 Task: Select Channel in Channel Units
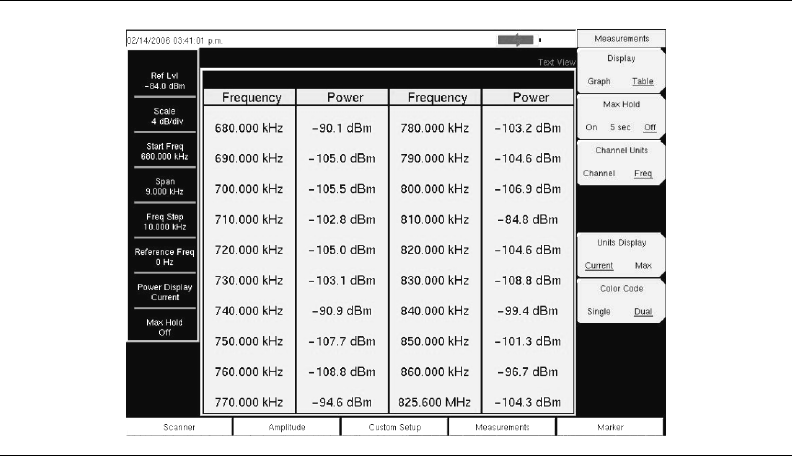point(599,173)
